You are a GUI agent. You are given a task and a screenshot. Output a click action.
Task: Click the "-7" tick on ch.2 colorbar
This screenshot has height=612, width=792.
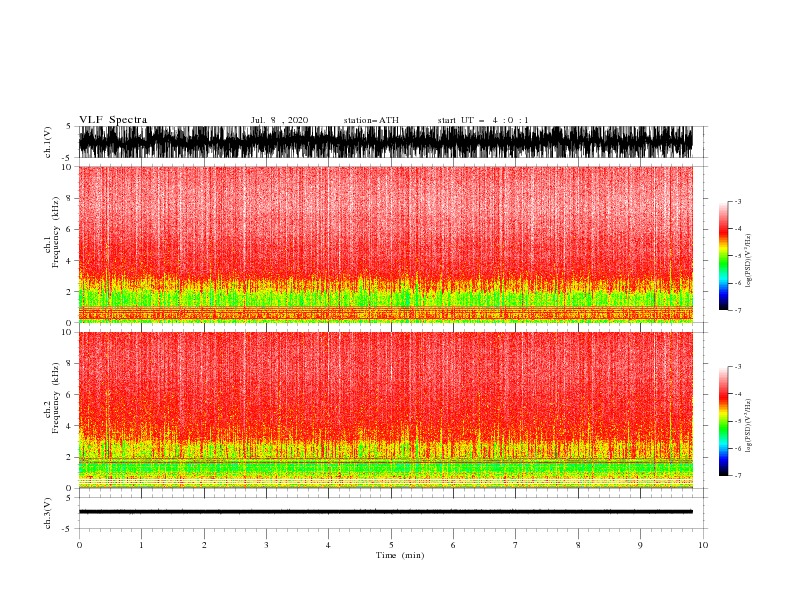pyautogui.click(x=738, y=475)
